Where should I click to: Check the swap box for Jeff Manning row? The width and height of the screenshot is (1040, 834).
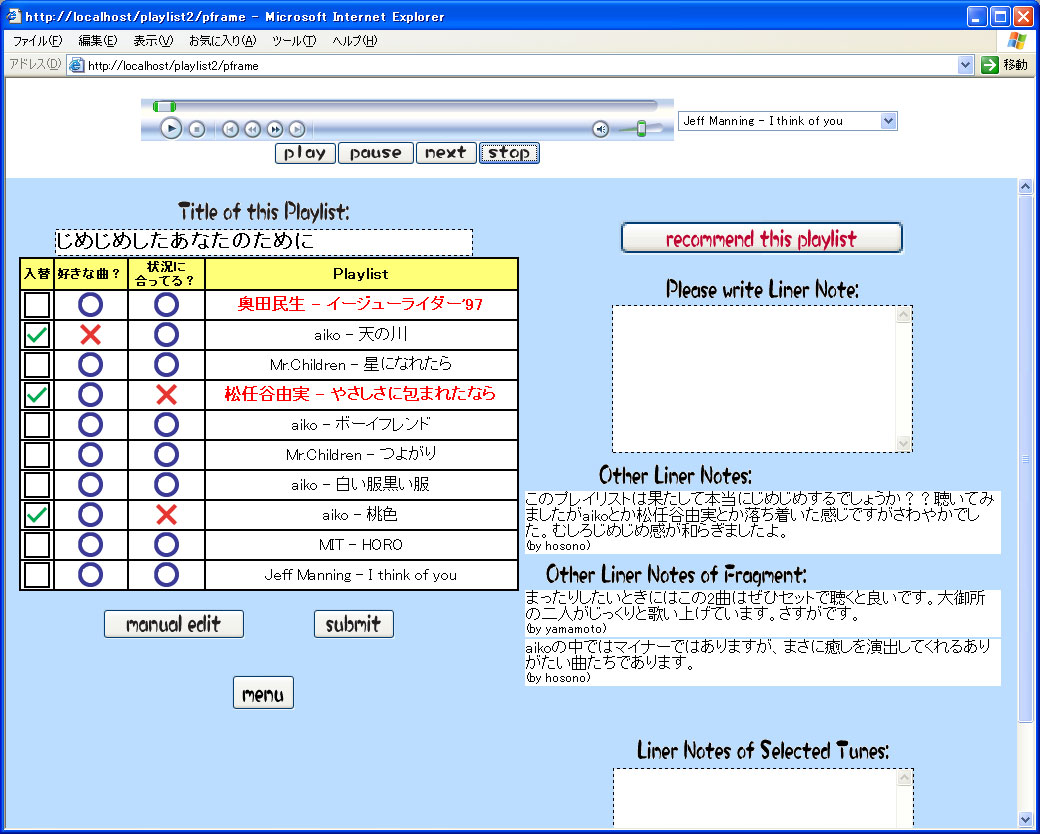tap(37, 575)
